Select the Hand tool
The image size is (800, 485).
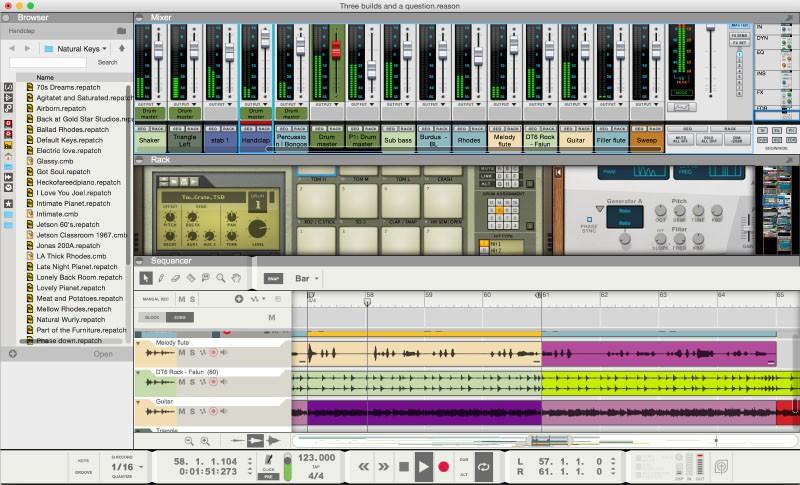point(236,277)
